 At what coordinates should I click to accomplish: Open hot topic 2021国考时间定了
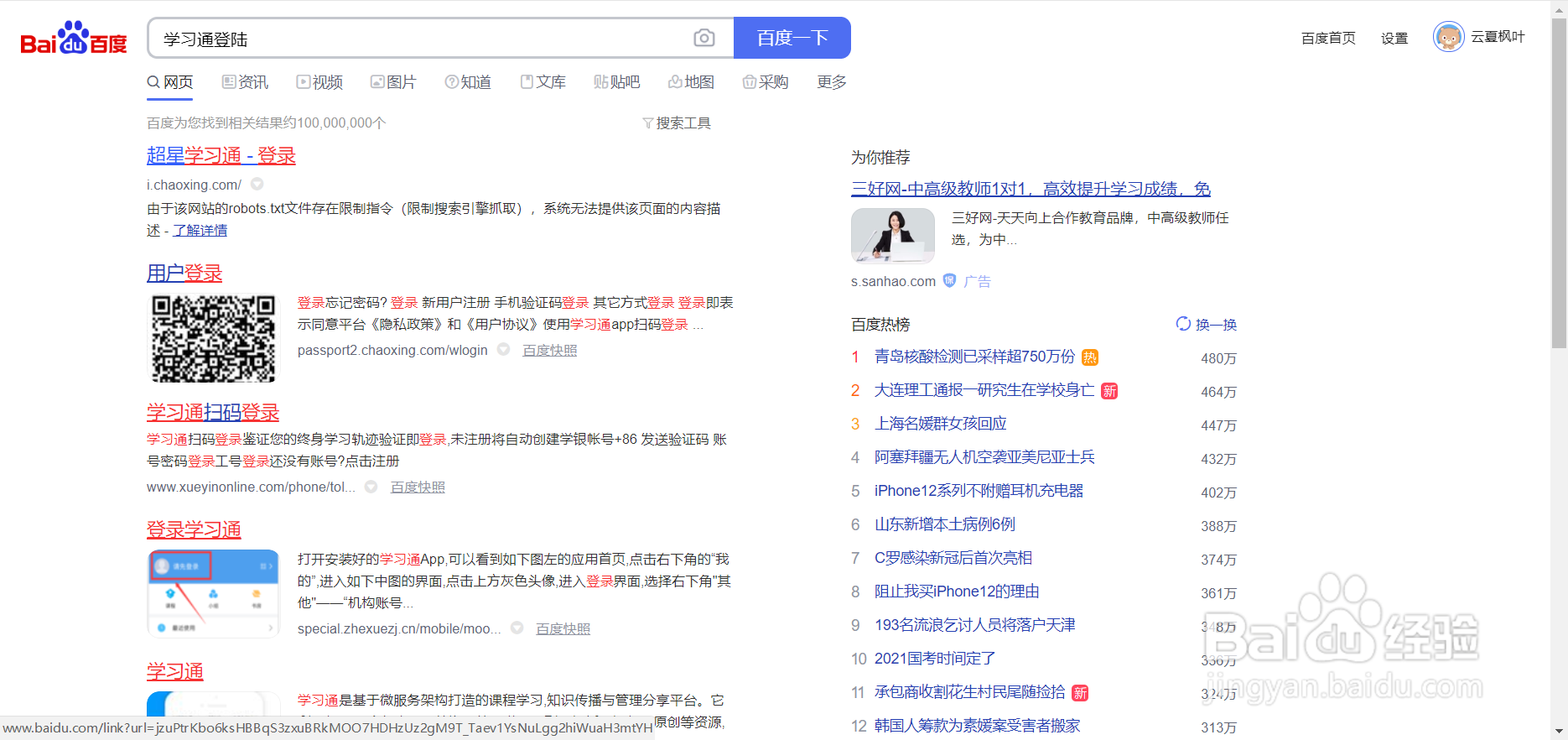coord(935,659)
